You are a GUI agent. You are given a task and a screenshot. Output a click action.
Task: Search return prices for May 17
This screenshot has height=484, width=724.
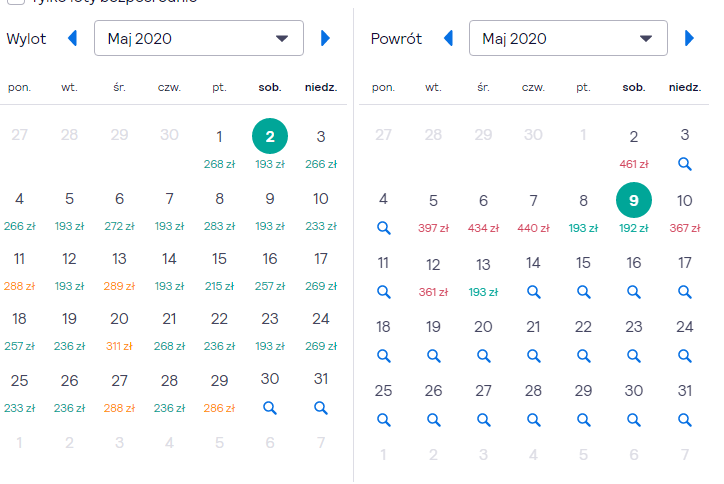coord(685,292)
